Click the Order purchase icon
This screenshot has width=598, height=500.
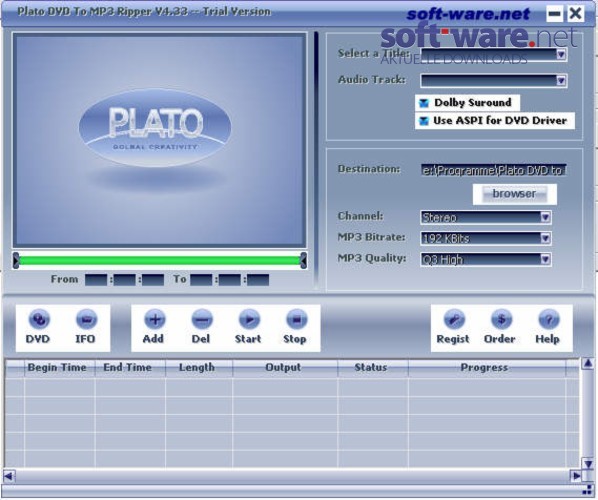click(500, 327)
